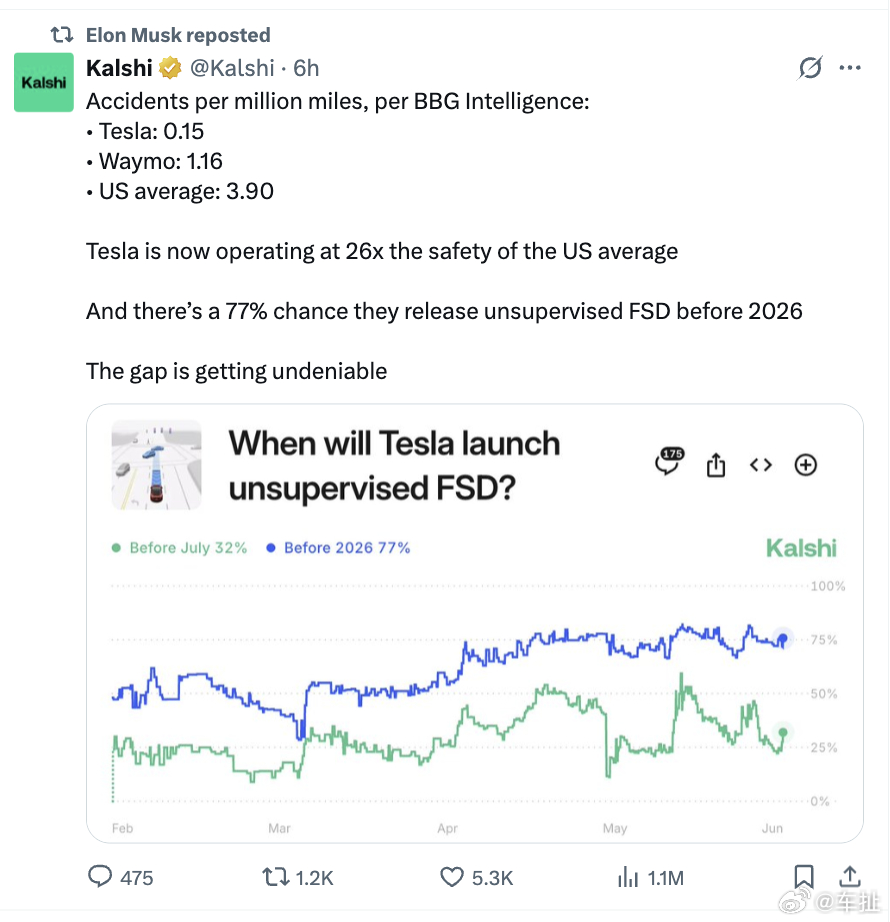Click the plus circle icon on chart
The height and width of the screenshot is (922, 890).
pyautogui.click(x=805, y=465)
